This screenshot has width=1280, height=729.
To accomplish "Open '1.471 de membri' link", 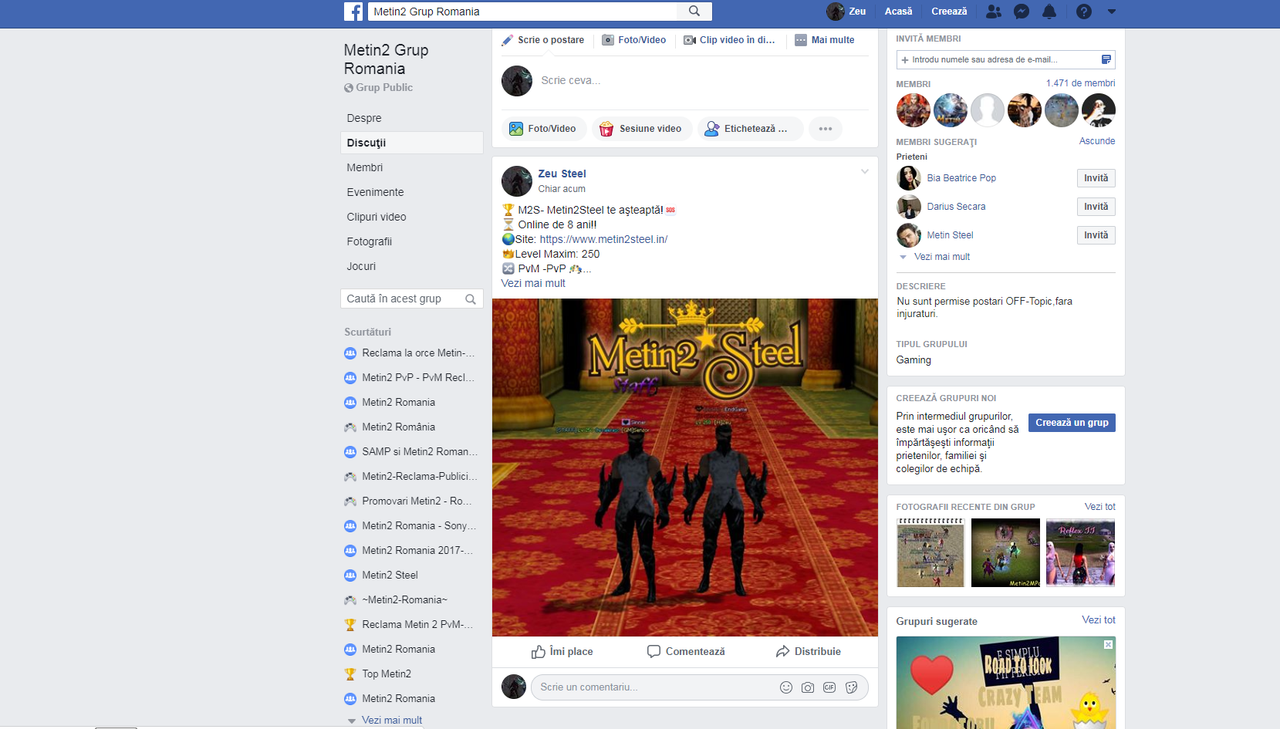I will (1080, 84).
